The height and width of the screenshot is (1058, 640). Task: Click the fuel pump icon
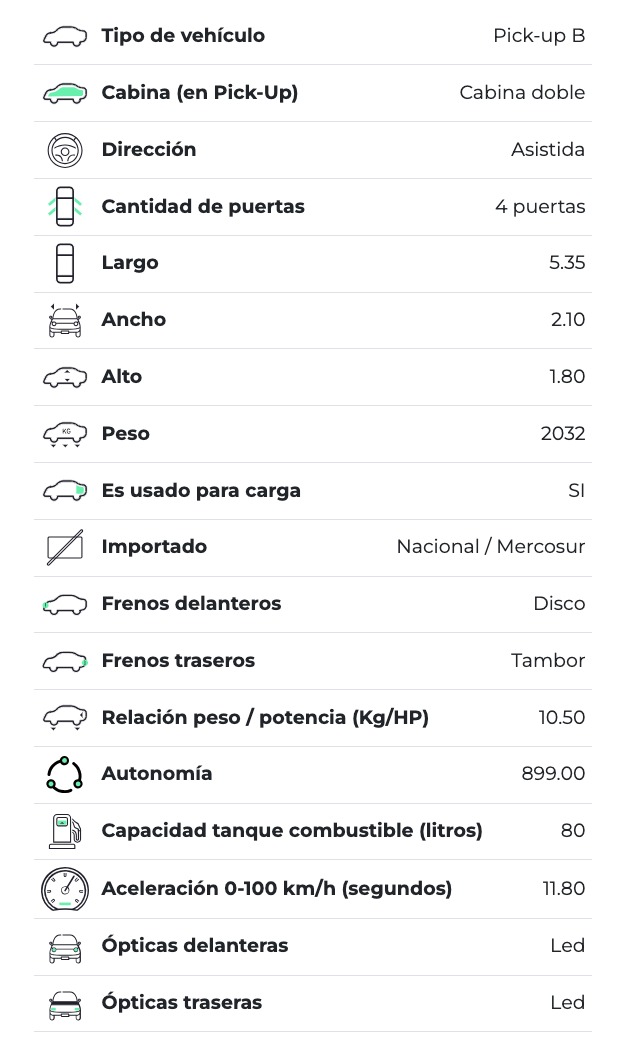(65, 831)
